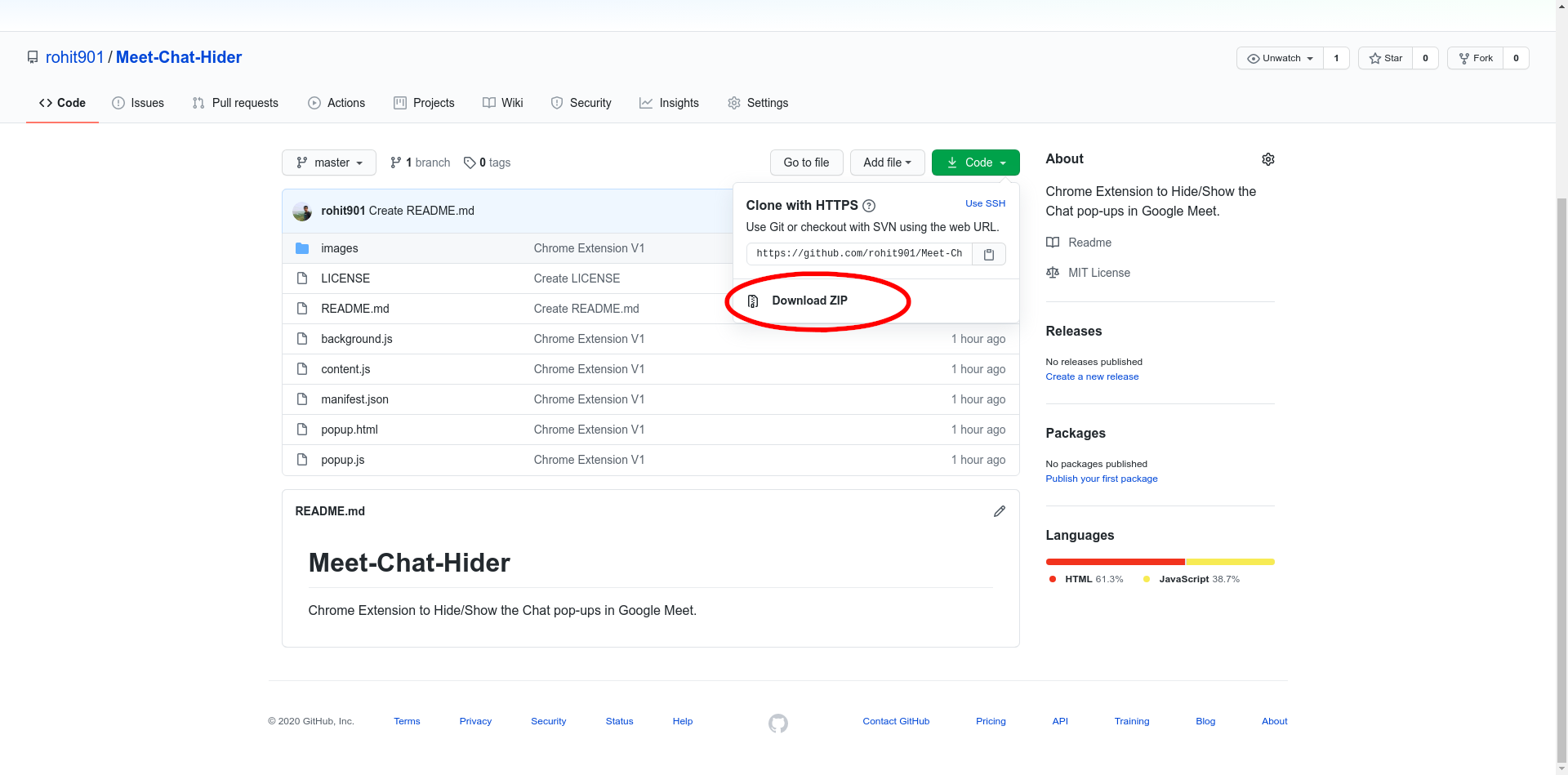Viewport: 1568px width, 775px height.
Task: Click the stargazers count beside Star
Action: point(1425,58)
